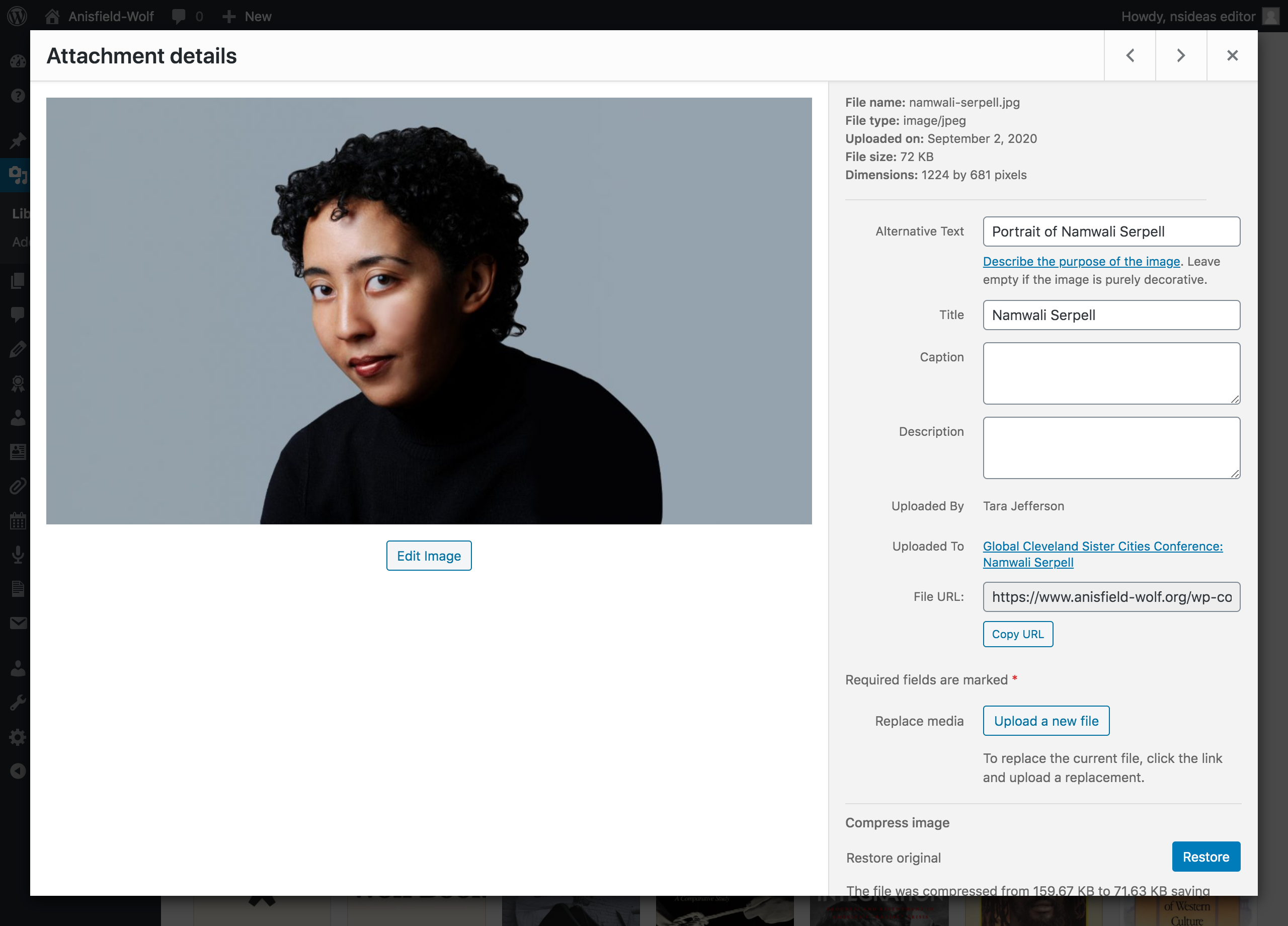
Task: Open the Global Cleveland Sister Cities Conference link
Action: pos(1102,554)
